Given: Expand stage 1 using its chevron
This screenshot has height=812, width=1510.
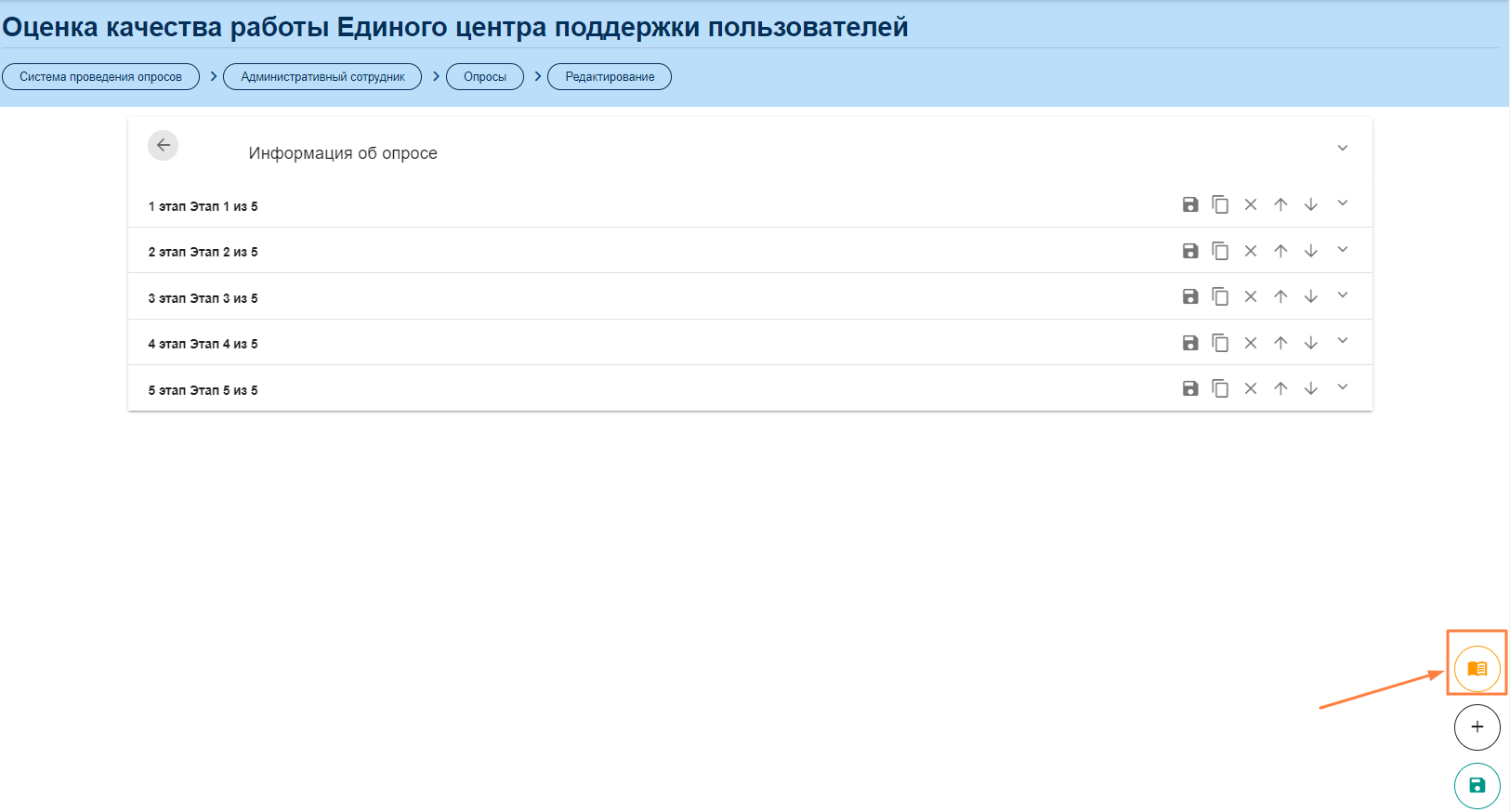Looking at the screenshot, I should (x=1342, y=203).
